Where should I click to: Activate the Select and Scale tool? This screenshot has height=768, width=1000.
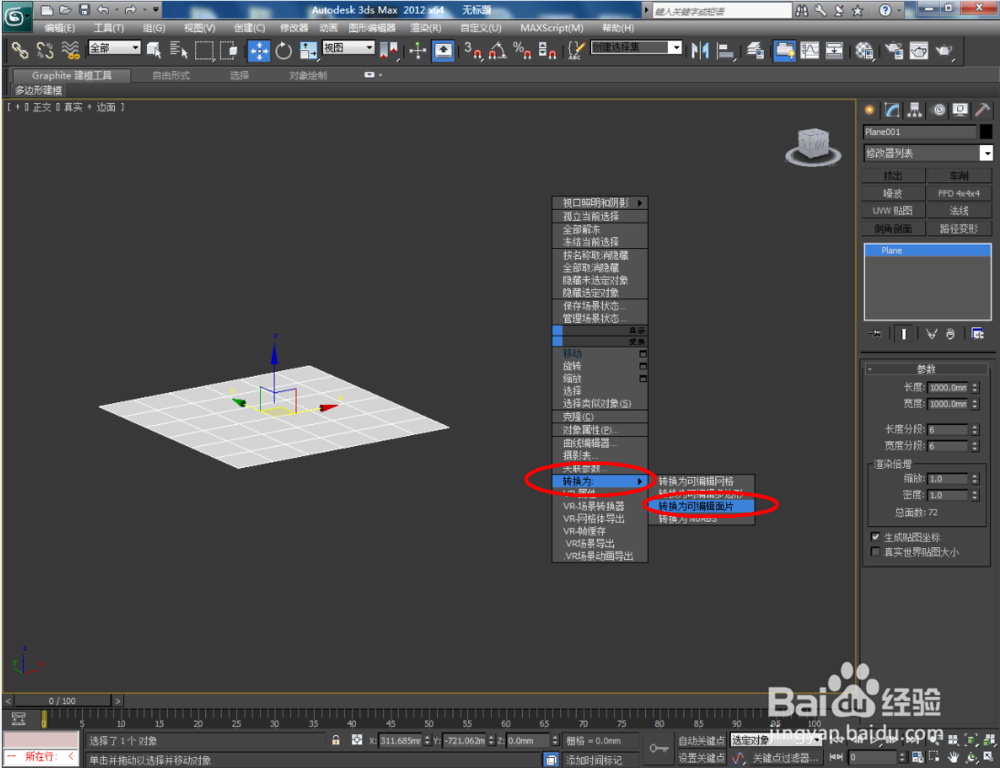(x=309, y=51)
